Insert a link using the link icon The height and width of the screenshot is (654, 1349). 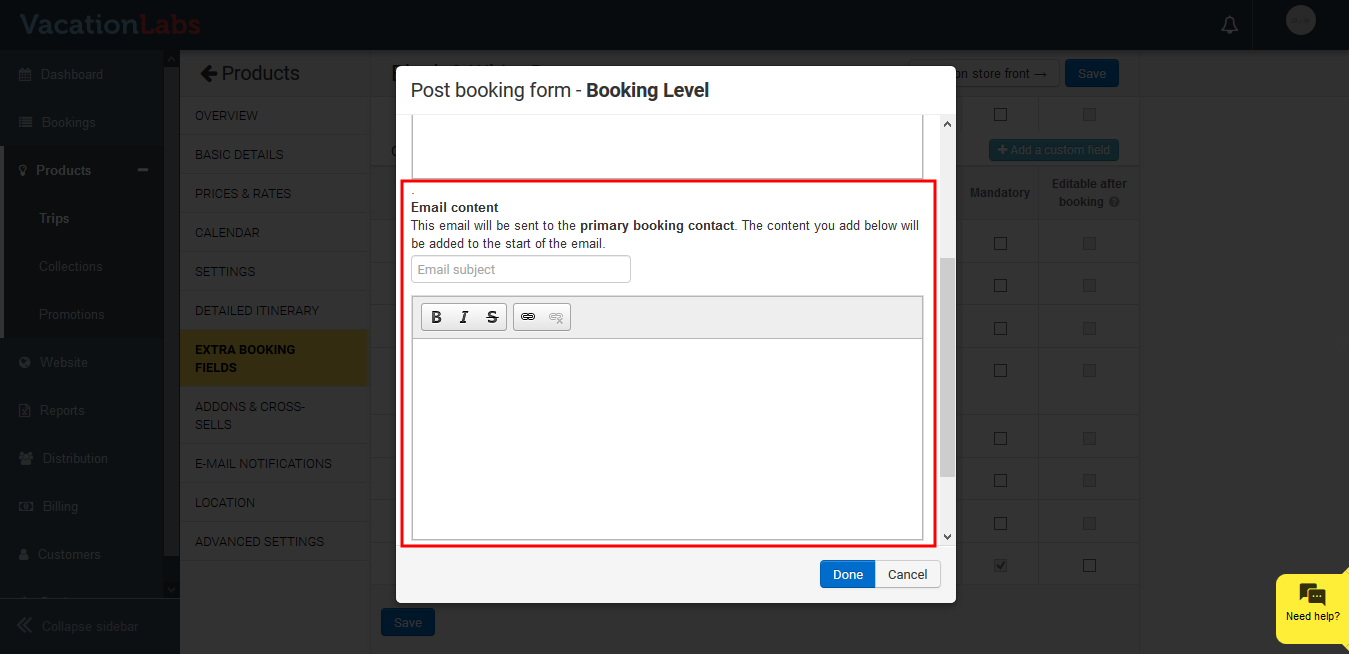528,317
